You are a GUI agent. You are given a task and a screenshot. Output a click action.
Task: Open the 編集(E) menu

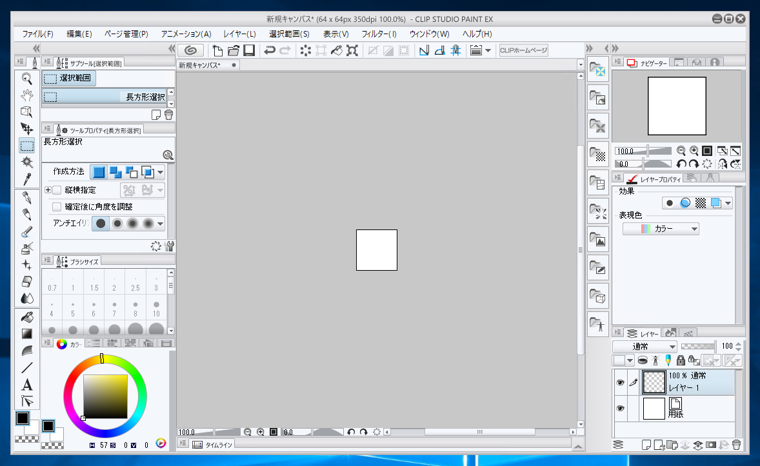tap(79, 34)
